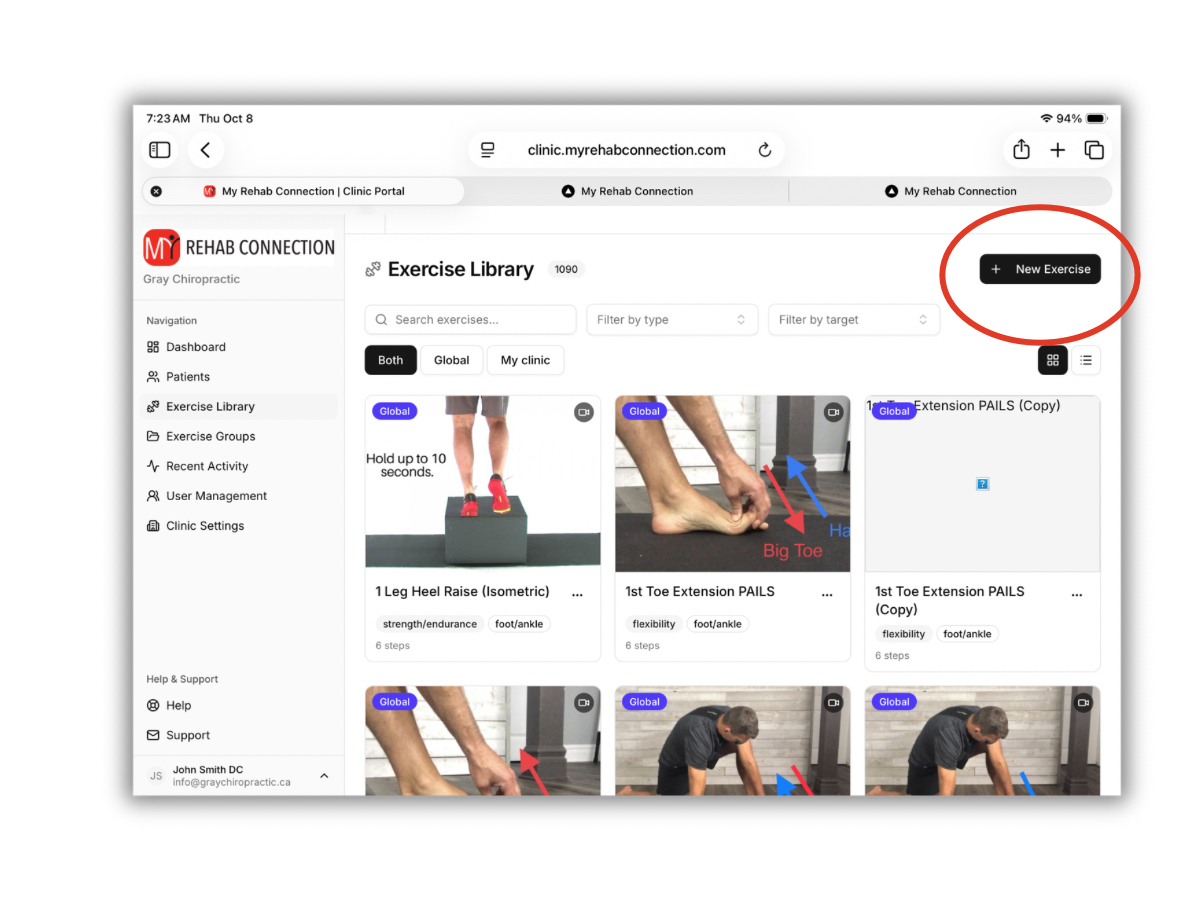Viewport: 1200px width, 900px height.
Task: Click the Exercise Library heading
Action: (461, 269)
